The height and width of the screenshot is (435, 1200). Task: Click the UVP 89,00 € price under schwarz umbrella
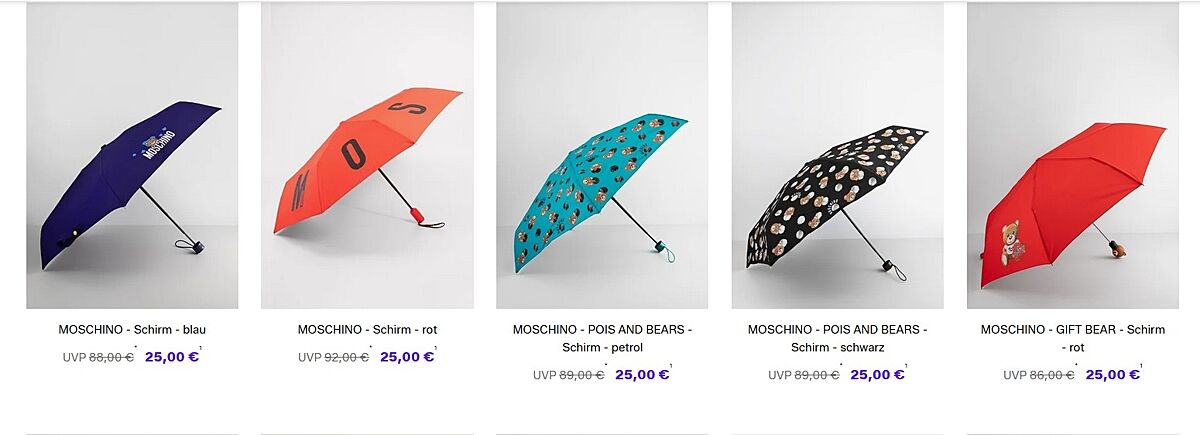tap(804, 375)
